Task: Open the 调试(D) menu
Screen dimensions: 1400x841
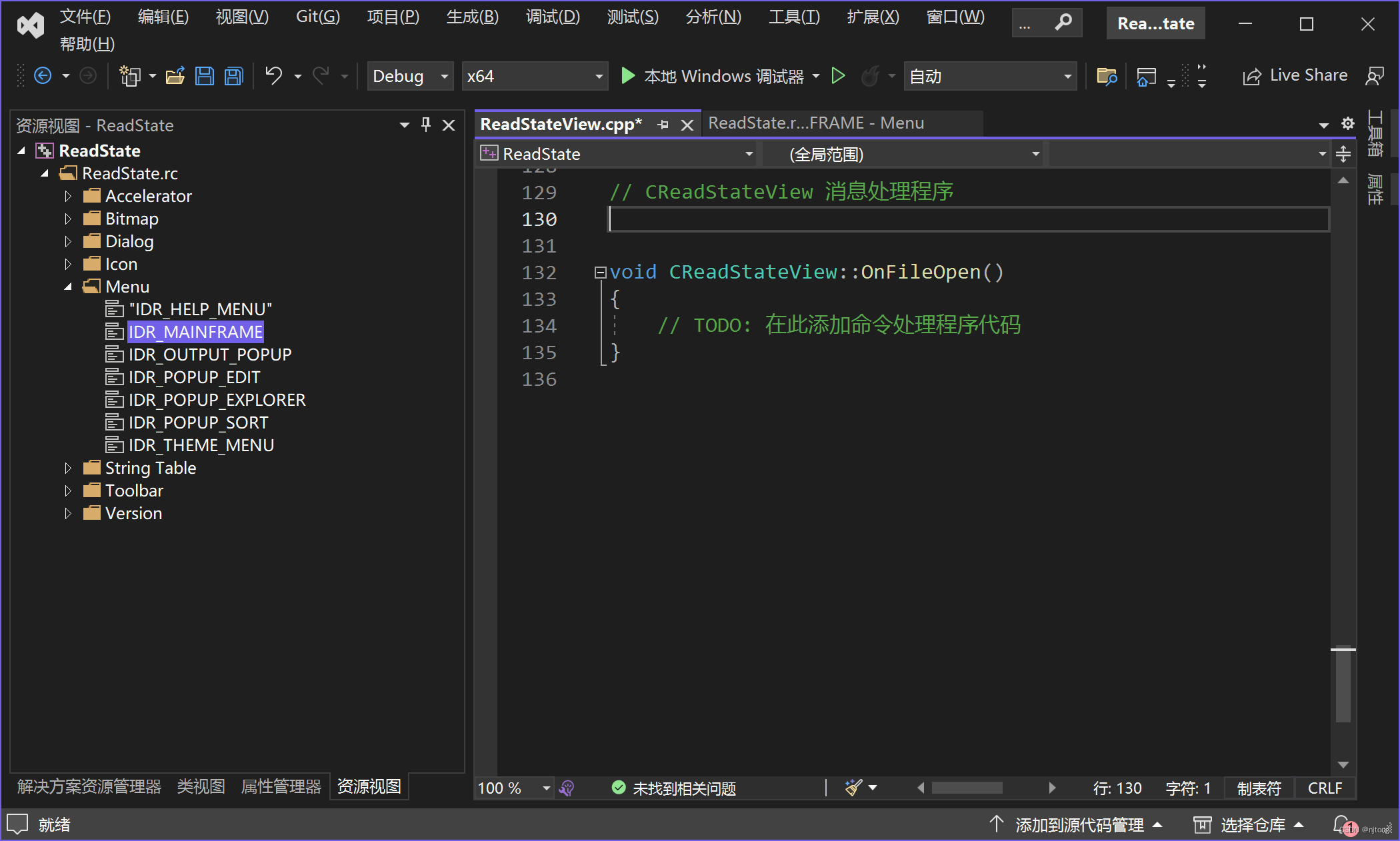Action: pos(552,17)
